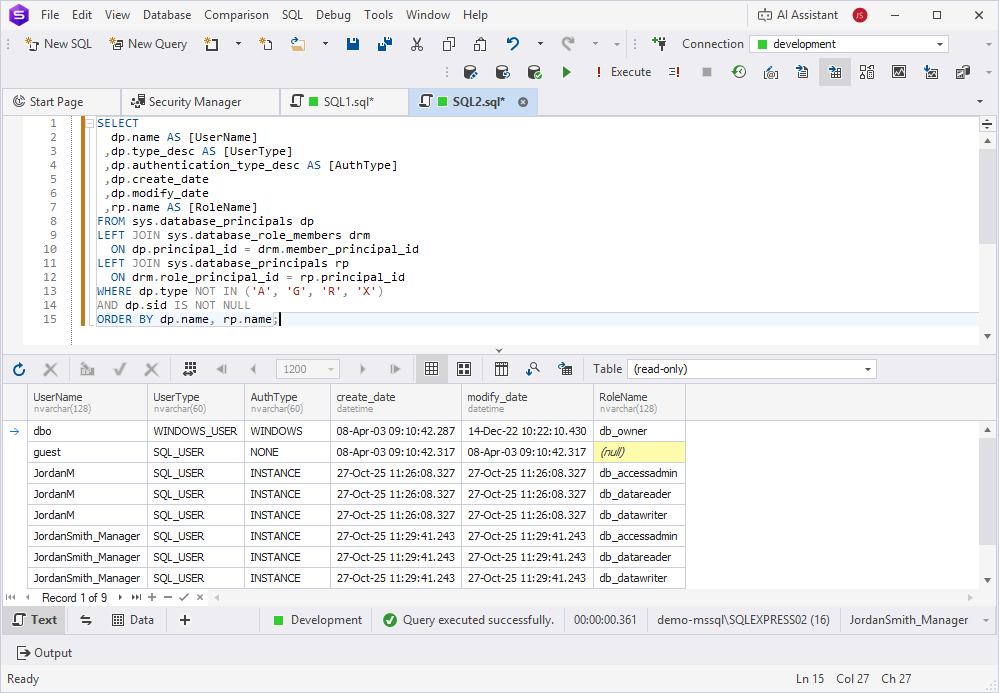Open the development connection dropdown

[848, 44]
